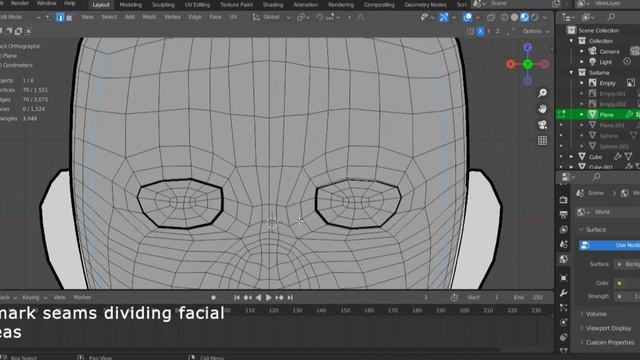Toggle Y axis mirror button
The width and height of the screenshot is (640, 360).
pos(489,31)
